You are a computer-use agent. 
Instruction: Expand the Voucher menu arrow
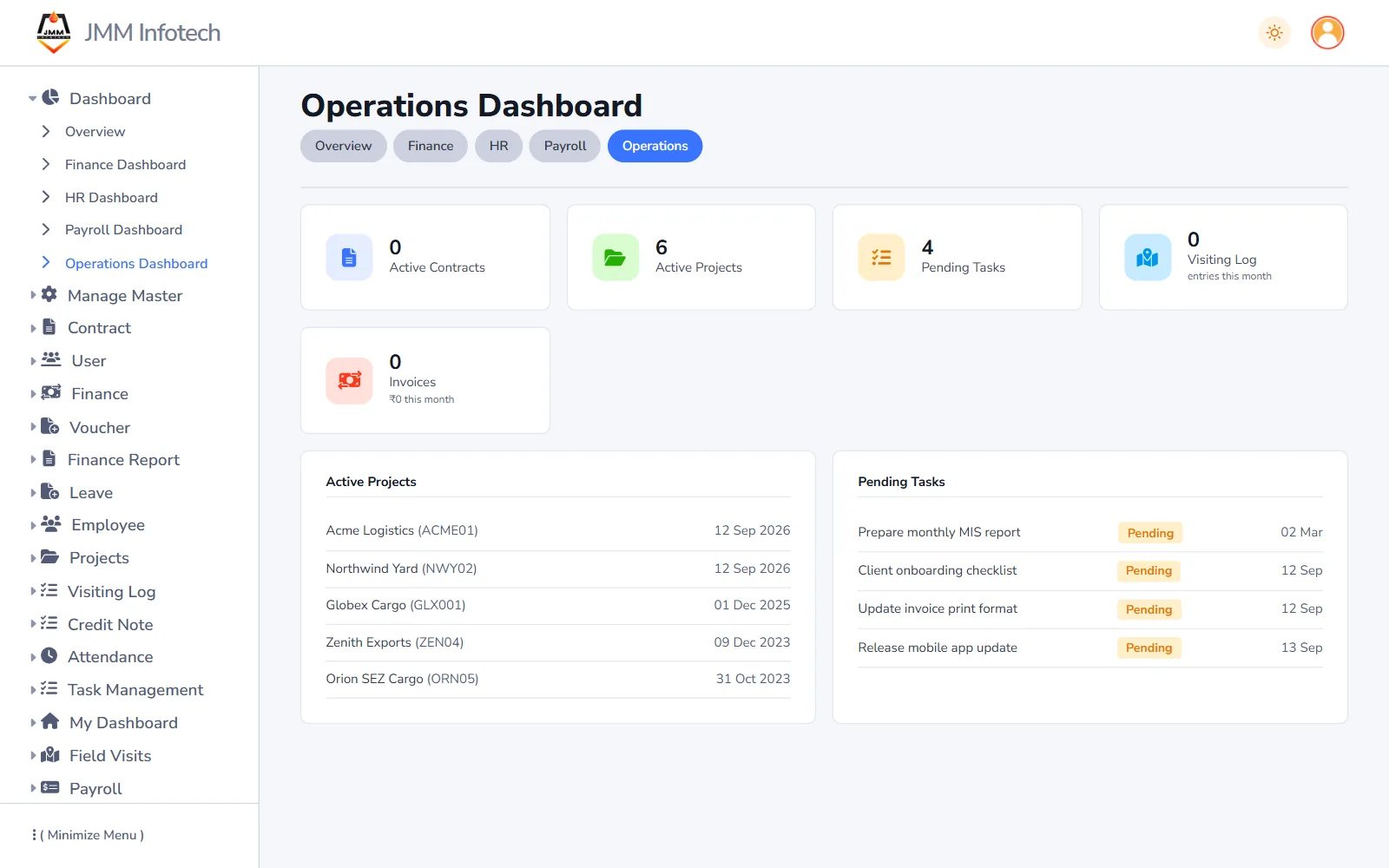[x=34, y=426]
